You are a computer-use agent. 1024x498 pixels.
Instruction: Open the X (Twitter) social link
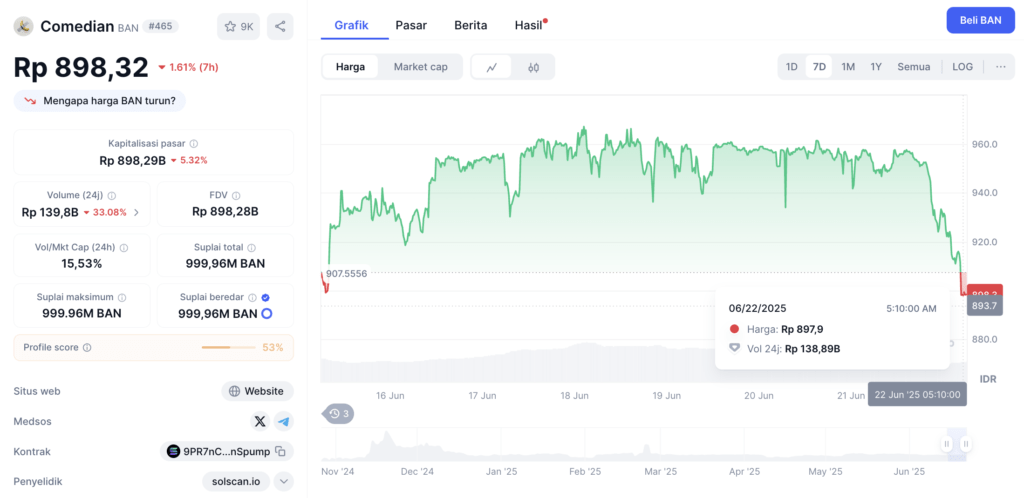click(x=260, y=421)
